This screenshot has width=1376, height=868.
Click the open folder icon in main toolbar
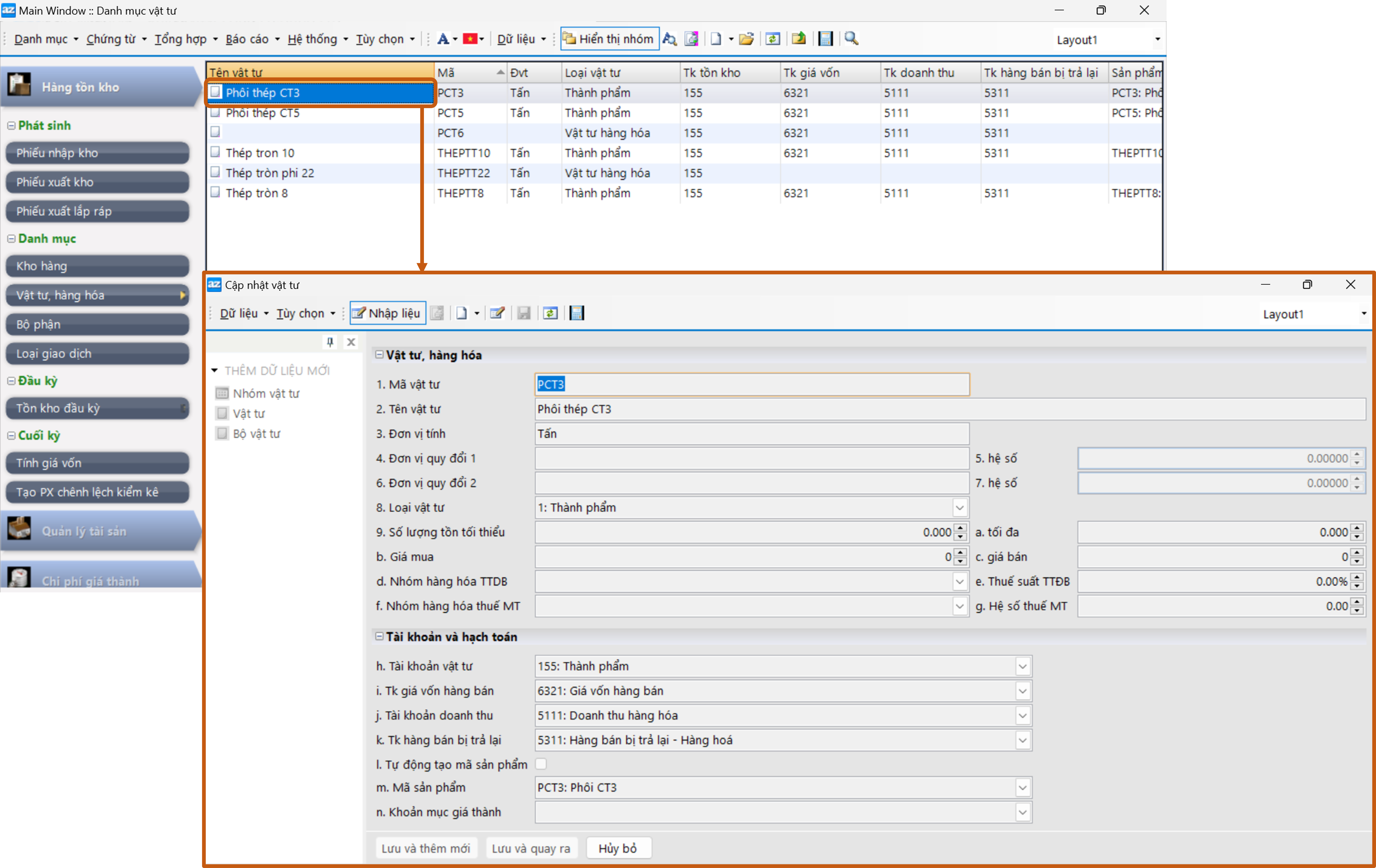tap(746, 39)
